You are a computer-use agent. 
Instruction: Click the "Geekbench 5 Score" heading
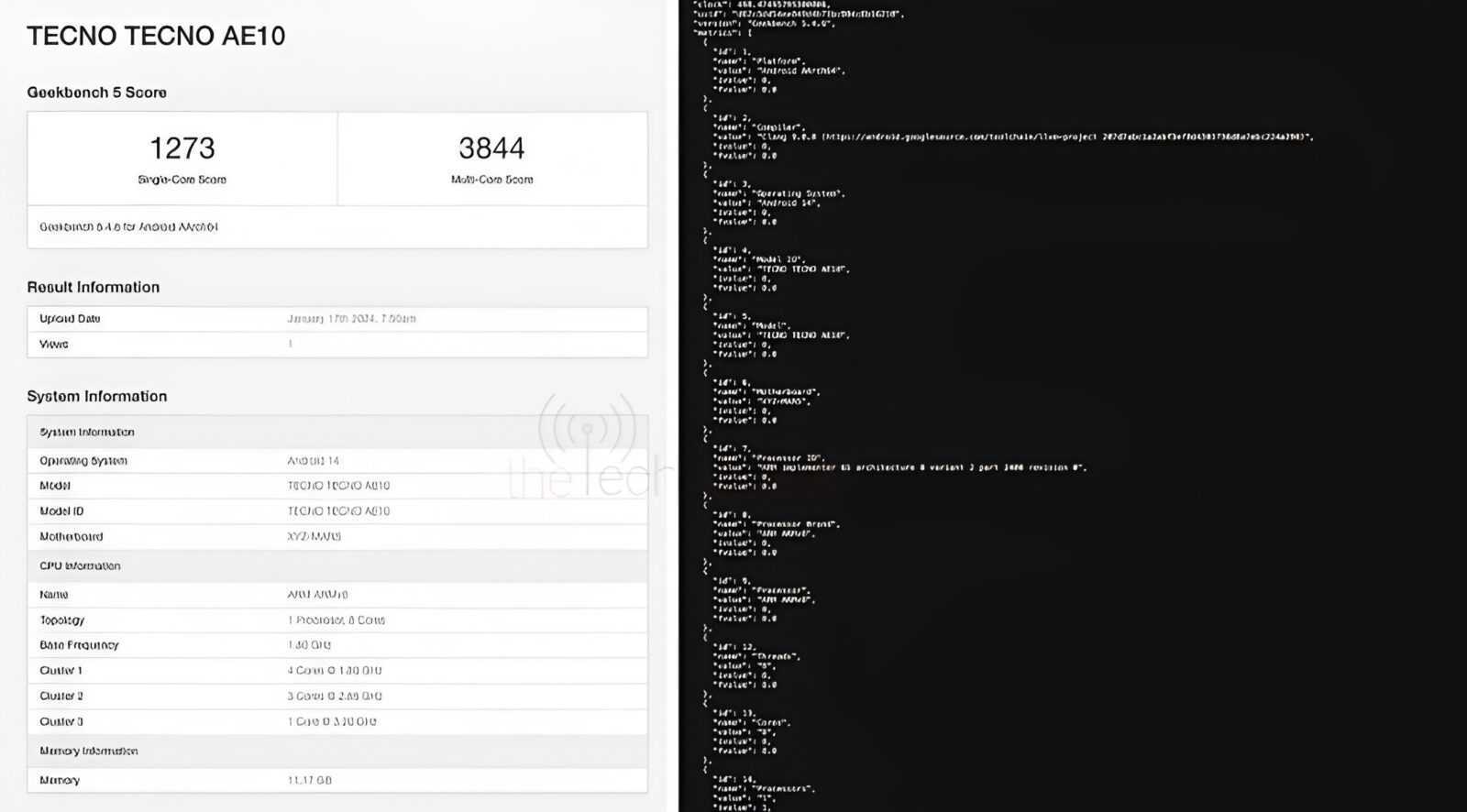(x=96, y=93)
